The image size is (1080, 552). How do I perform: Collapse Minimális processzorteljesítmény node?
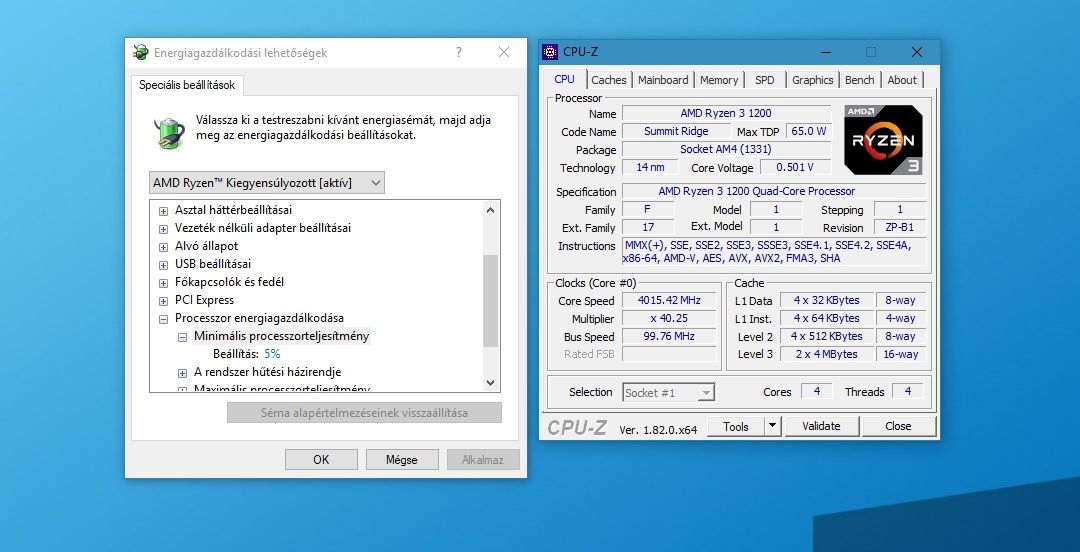[183, 337]
